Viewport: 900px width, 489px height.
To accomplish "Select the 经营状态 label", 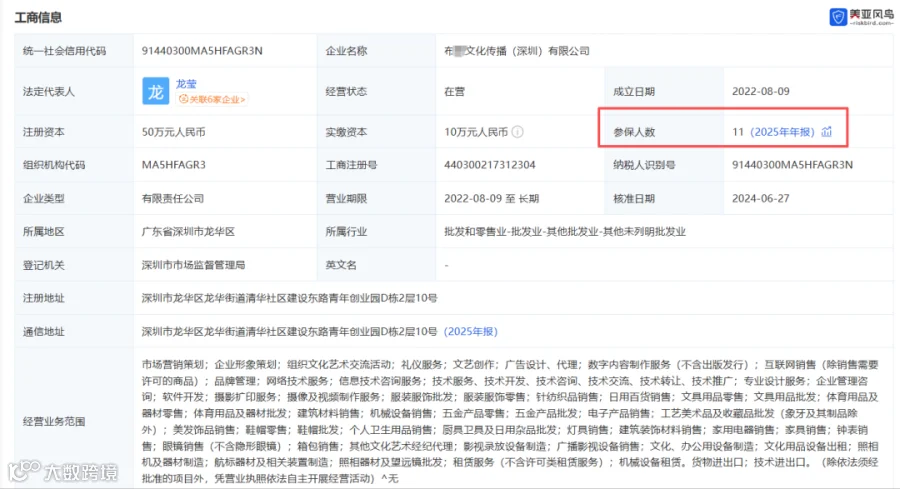I will click(x=346, y=91).
